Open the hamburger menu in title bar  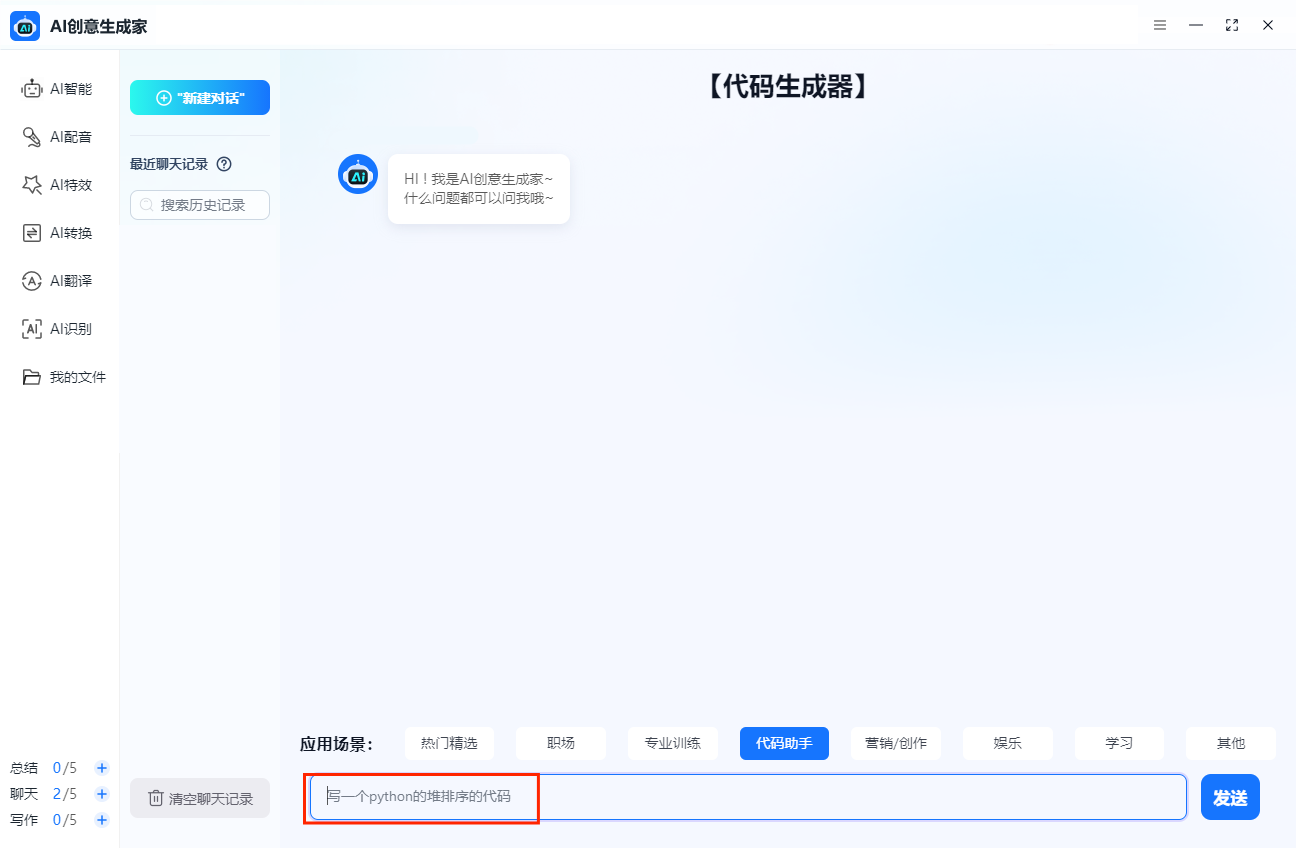coord(1160,25)
